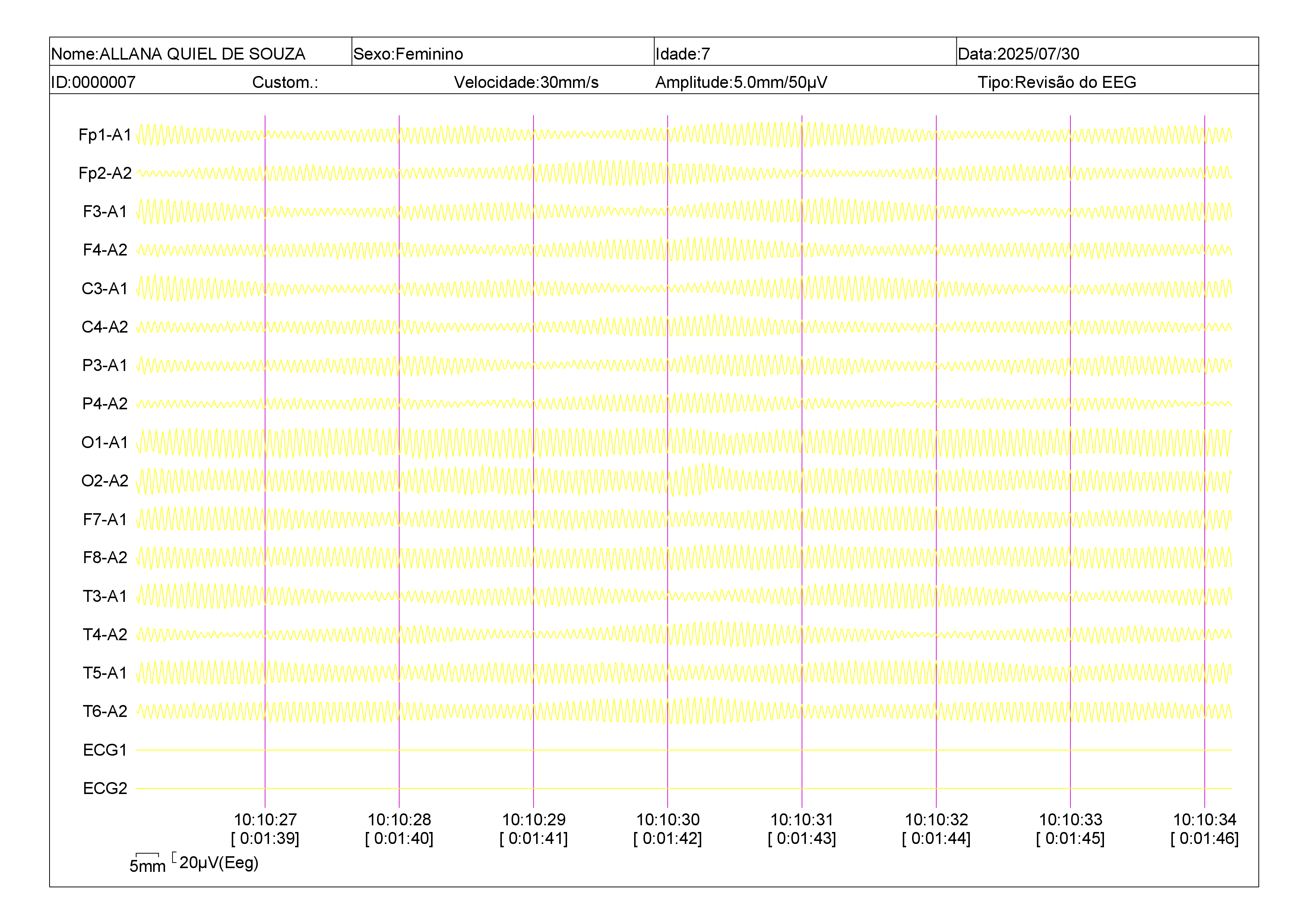
Task: Select elapsed time [ 0:01:45]
Action: pos(1071,839)
